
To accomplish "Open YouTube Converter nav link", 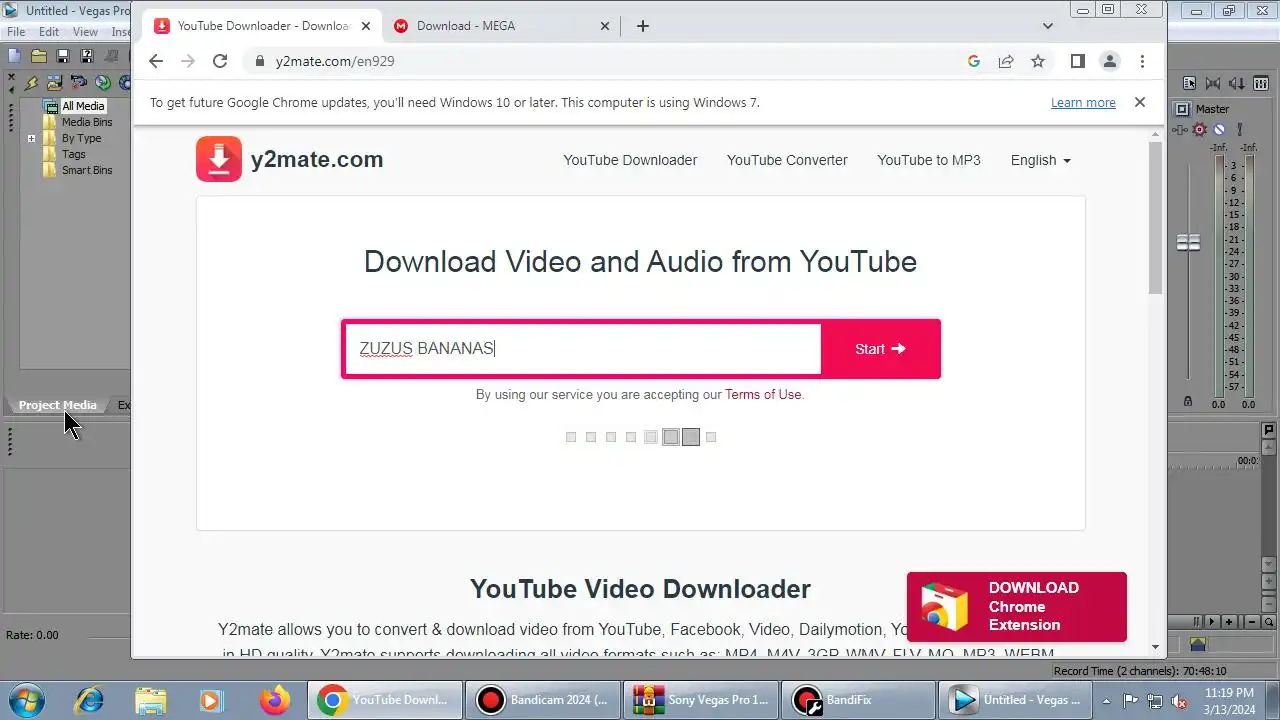I will pyautogui.click(x=787, y=160).
